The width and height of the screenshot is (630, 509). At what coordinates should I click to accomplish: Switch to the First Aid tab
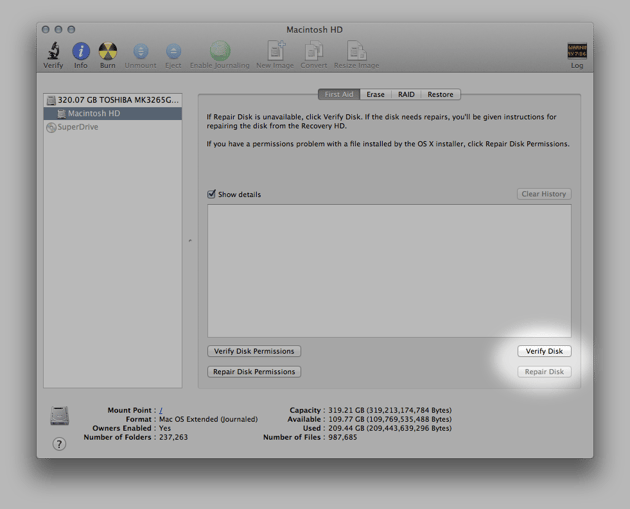tap(339, 94)
